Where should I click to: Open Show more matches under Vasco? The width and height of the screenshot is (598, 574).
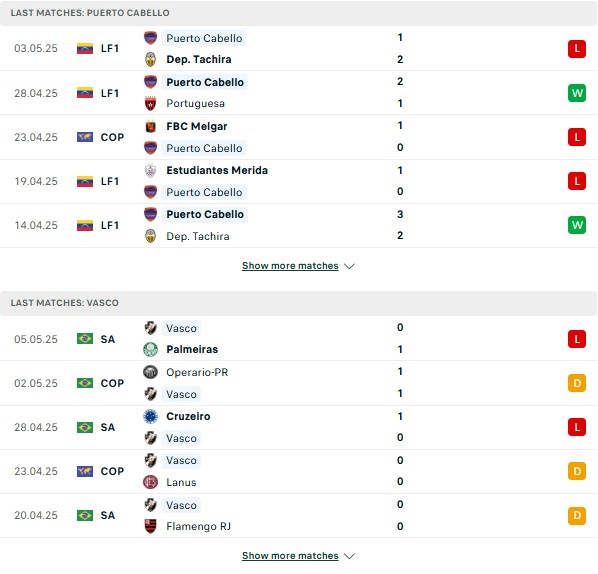pos(290,556)
